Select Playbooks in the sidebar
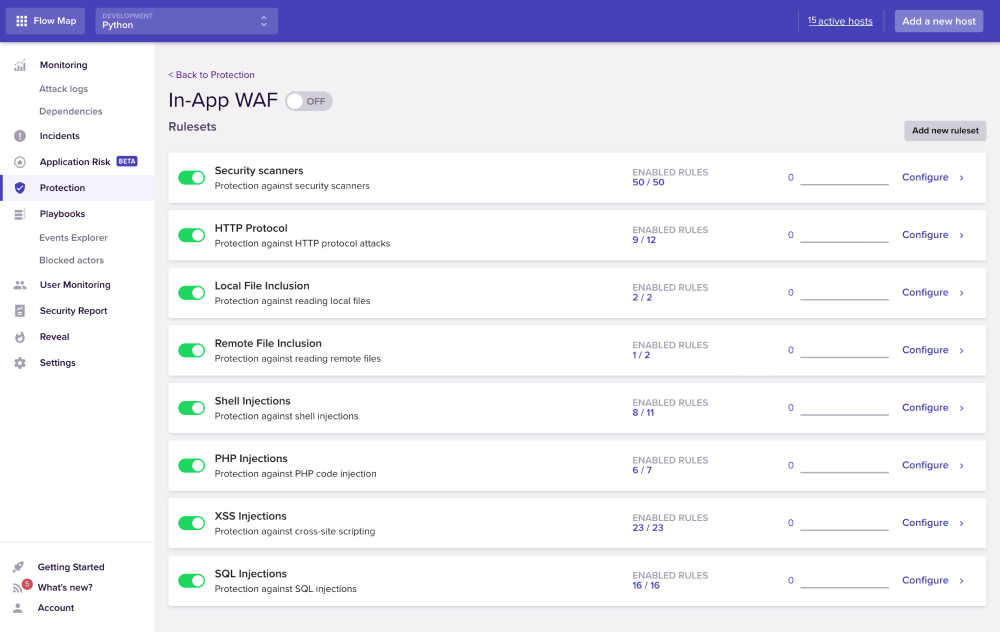Image resolution: width=1000 pixels, height=632 pixels. [62, 214]
